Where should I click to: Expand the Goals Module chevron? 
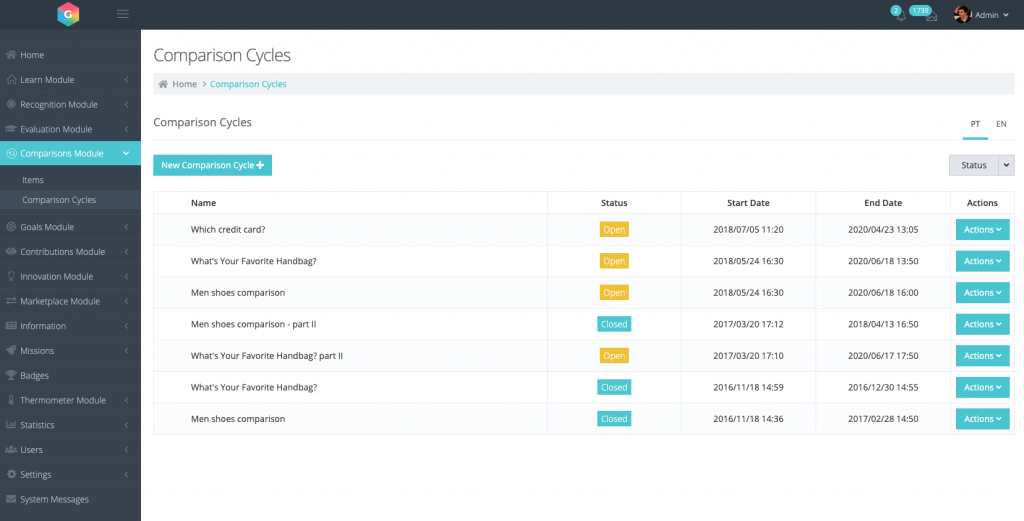pyautogui.click(x=126, y=227)
